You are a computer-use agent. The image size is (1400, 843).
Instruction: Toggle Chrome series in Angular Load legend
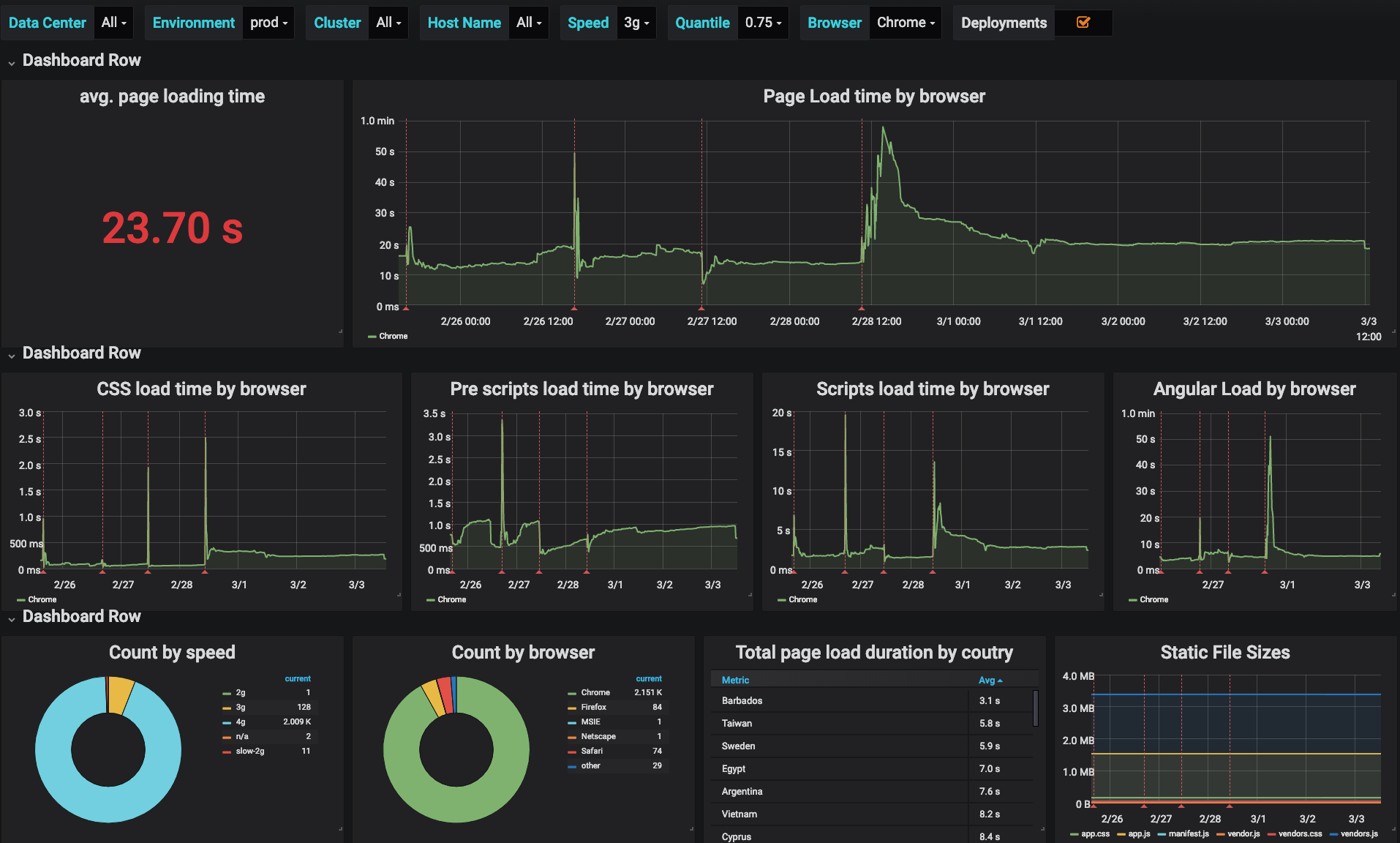(x=1154, y=599)
